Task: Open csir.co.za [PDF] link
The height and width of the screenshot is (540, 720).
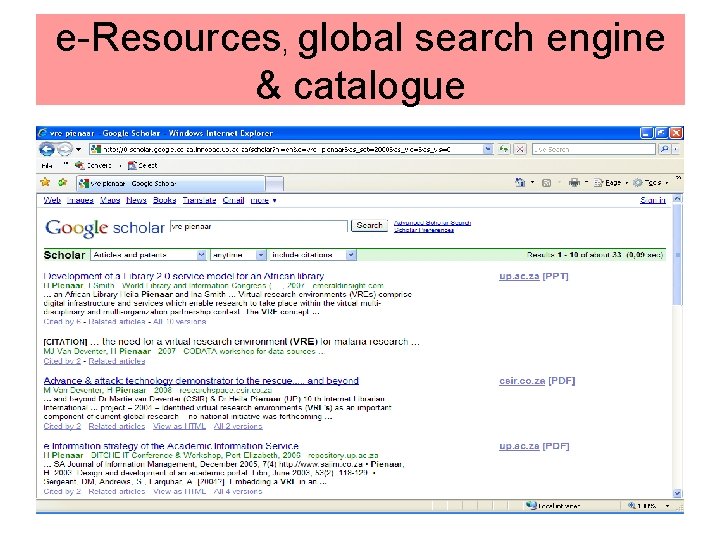Action: tap(537, 381)
